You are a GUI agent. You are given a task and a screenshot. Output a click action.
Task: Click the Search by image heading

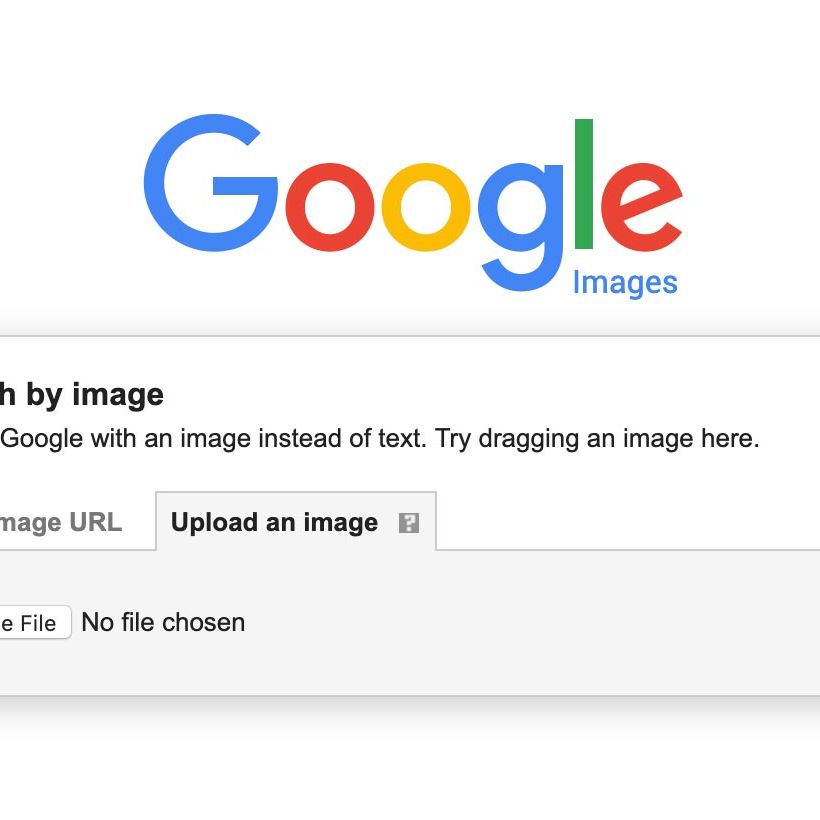pyautogui.click(x=80, y=394)
